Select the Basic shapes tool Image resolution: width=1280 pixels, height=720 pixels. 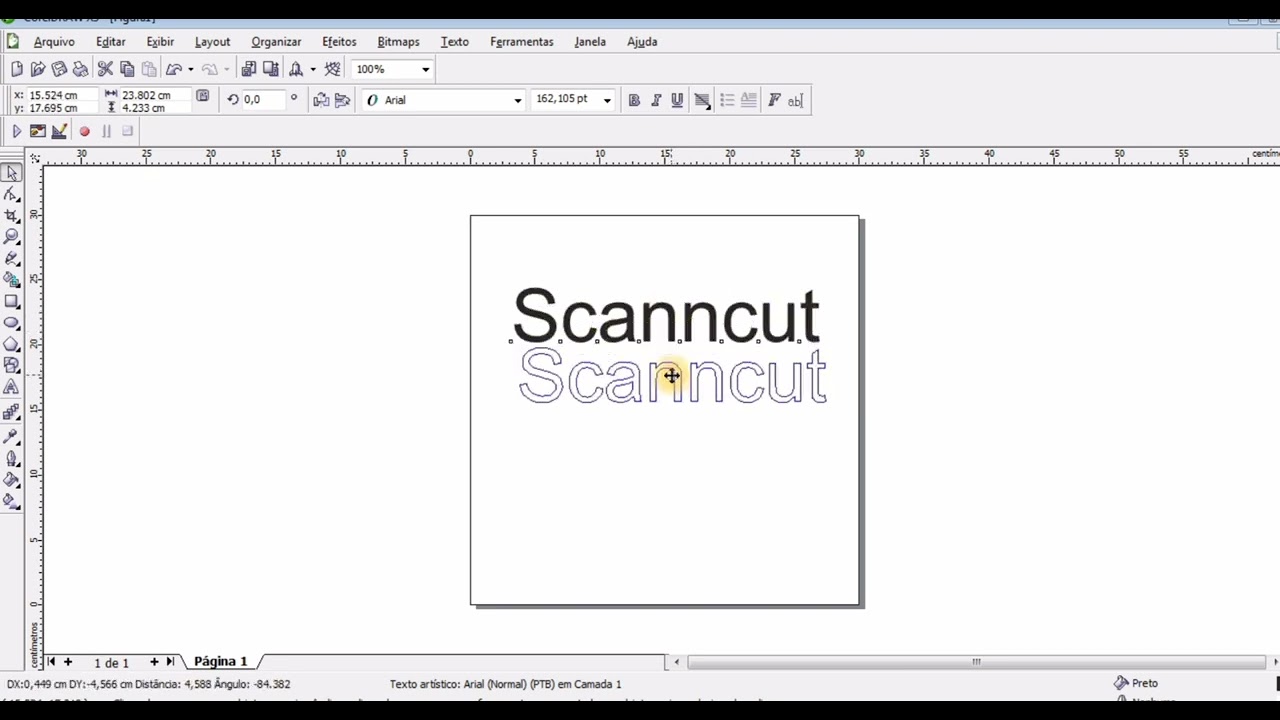pyautogui.click(x=12, y=366)
